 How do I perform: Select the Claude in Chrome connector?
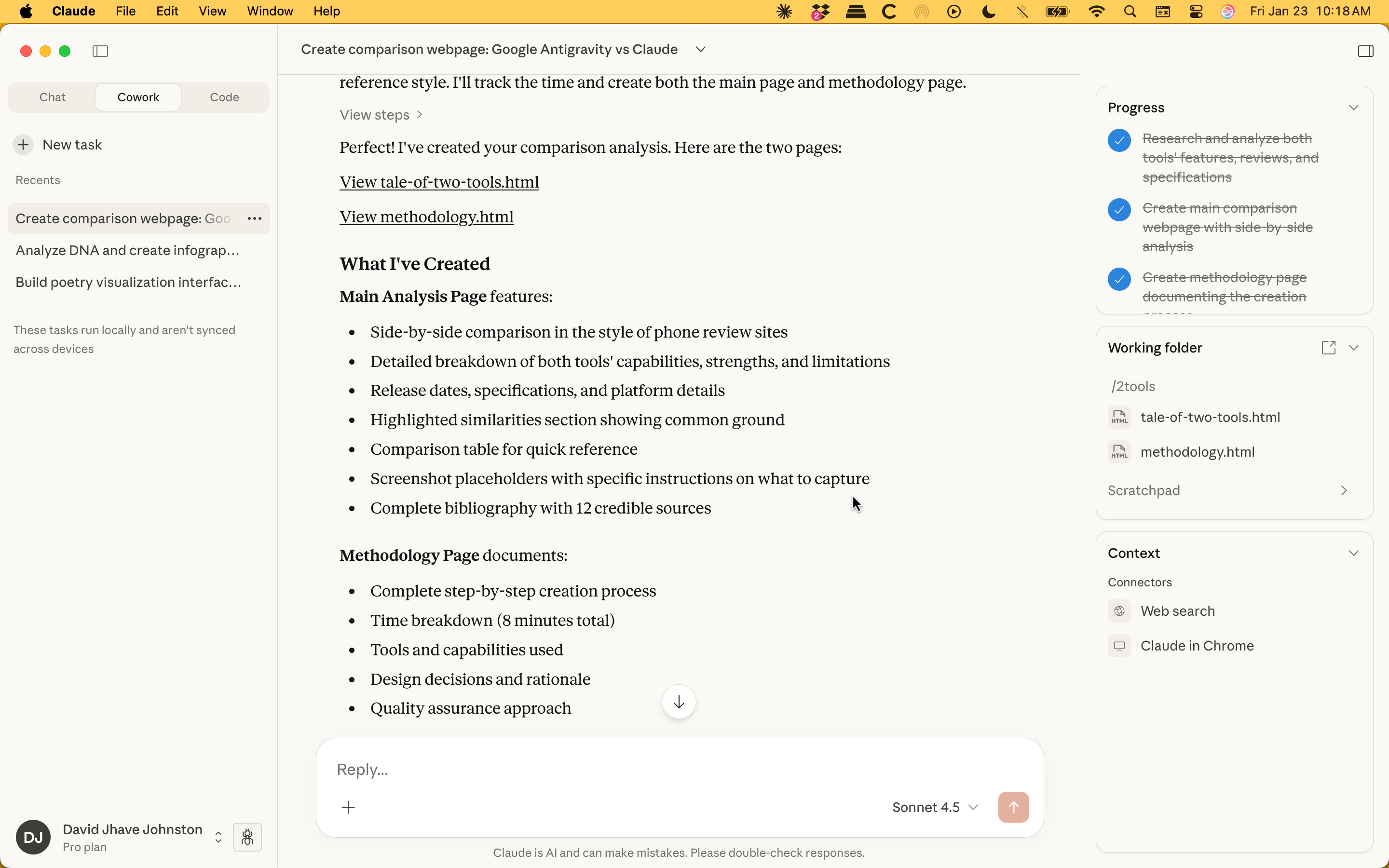click(1197, 645)
